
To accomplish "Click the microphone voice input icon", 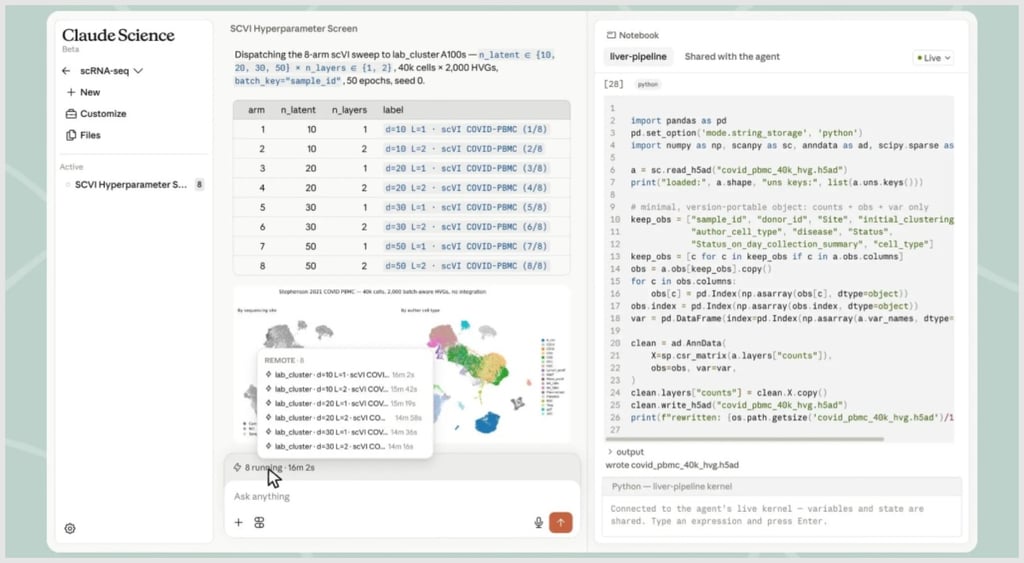I will (x=539, y=523).
